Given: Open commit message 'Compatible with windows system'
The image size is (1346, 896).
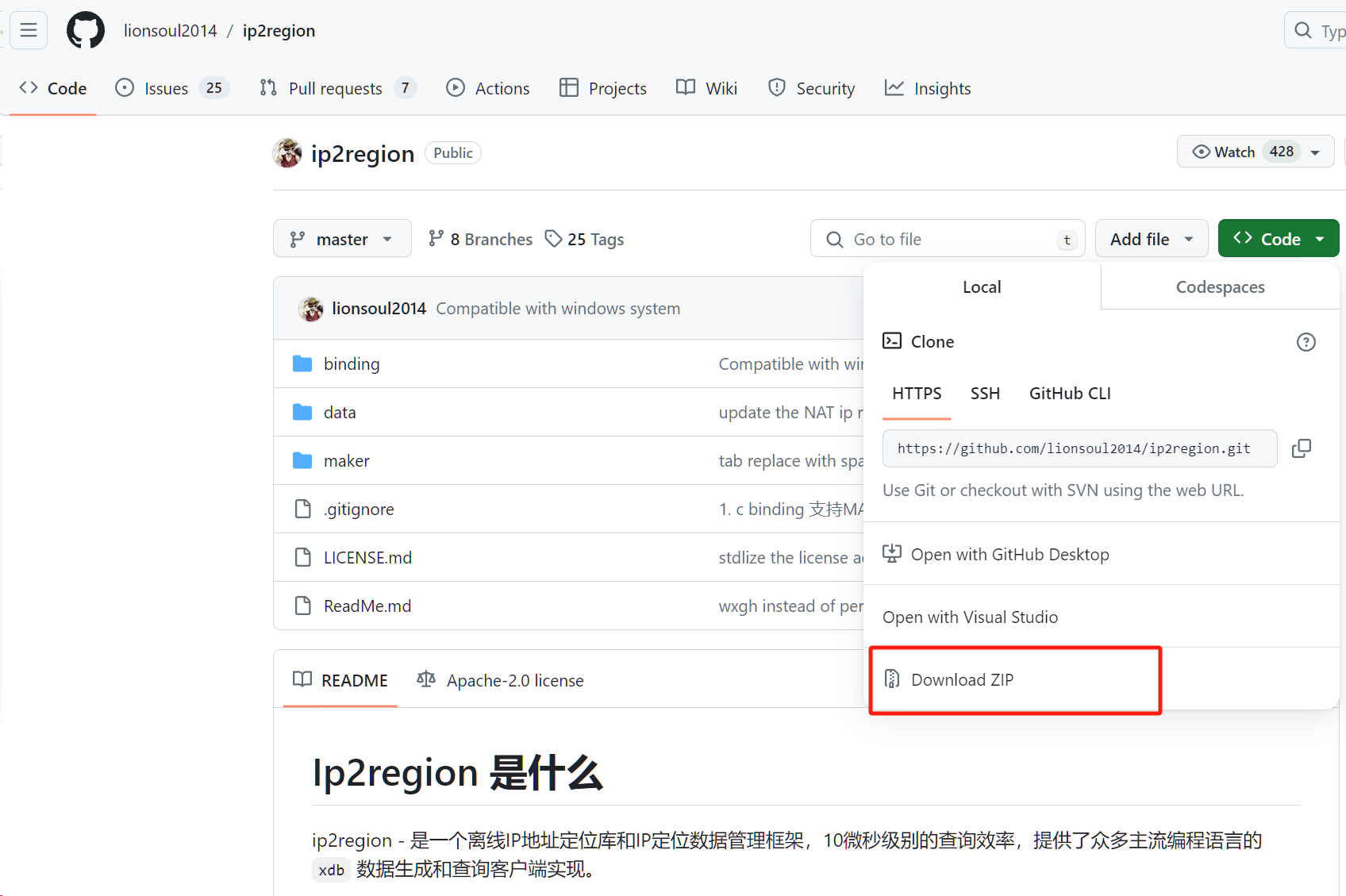Looking at the screenshot, I should pyautogui.click(x=558, y=309).
